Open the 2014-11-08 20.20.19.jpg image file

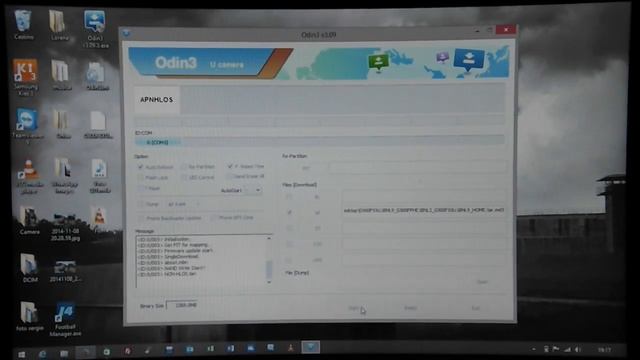click(65, 227)
